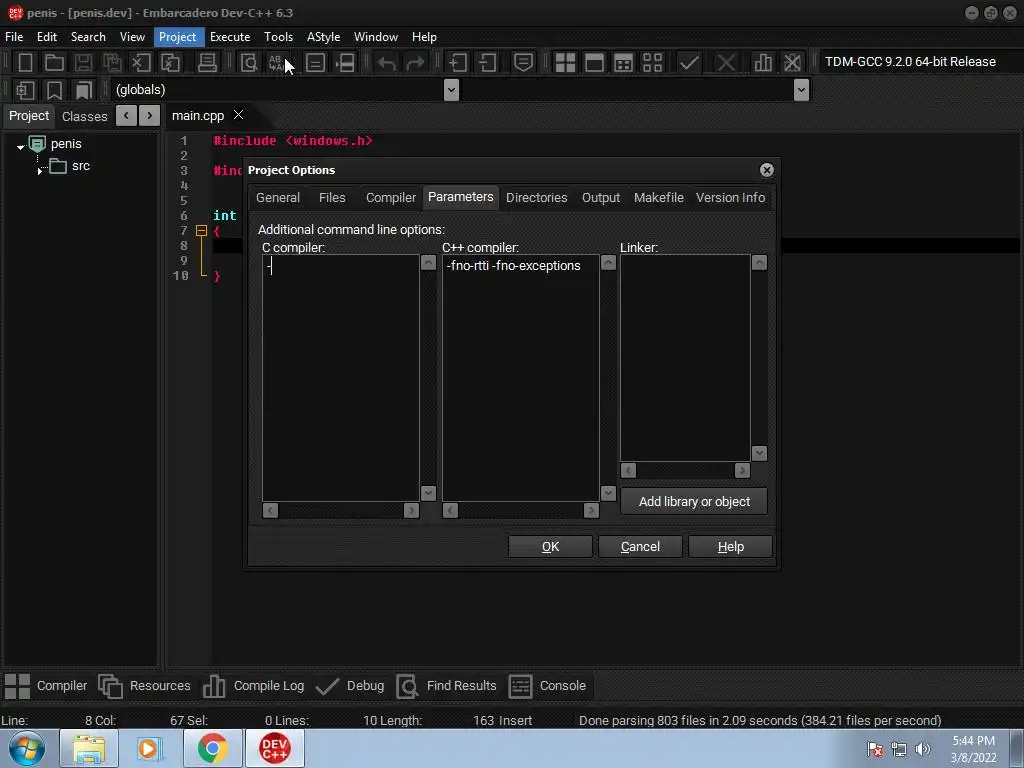Viewport: 1024px width, 768px height.
Task: Click Add library or object button
Action: click(x=694, y=502)
